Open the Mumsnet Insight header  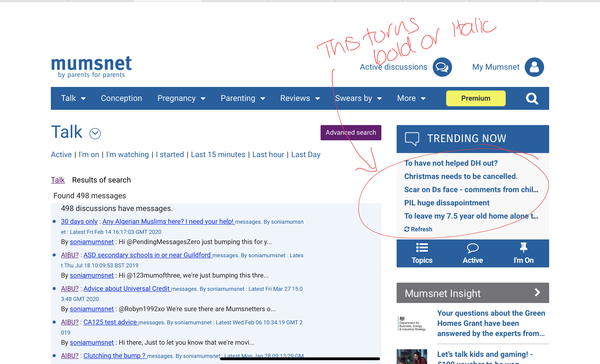click(473, 293)
